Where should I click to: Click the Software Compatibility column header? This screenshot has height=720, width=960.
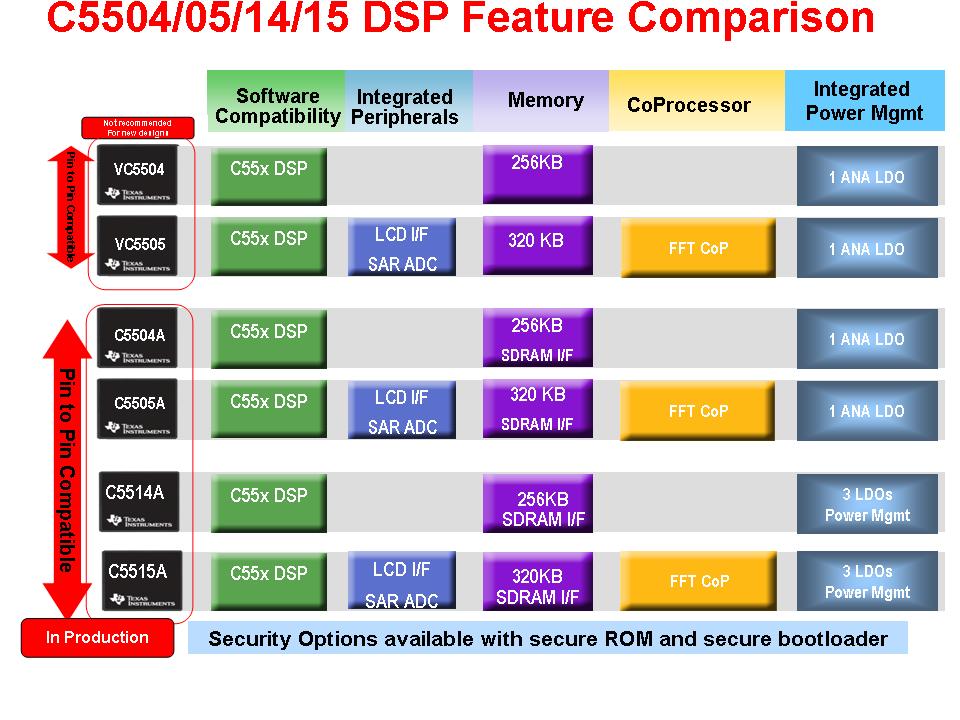276,101
